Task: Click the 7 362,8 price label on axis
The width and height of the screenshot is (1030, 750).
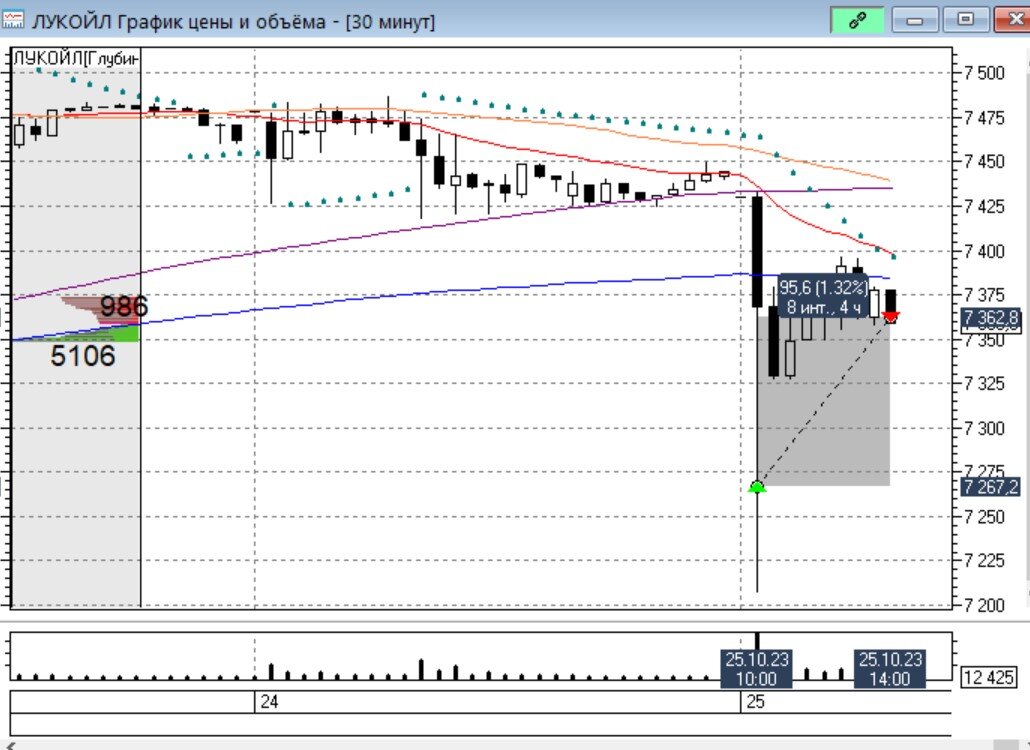Action: [991, 319]
